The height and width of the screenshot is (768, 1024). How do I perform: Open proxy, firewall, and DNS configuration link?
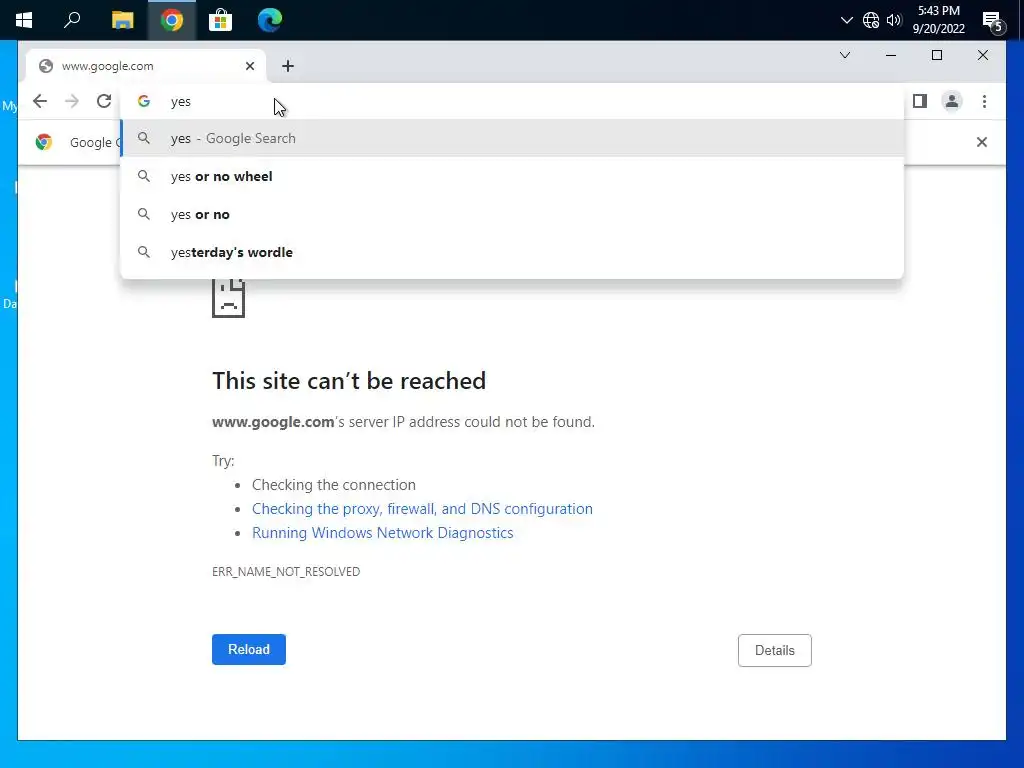click(422, 509)
